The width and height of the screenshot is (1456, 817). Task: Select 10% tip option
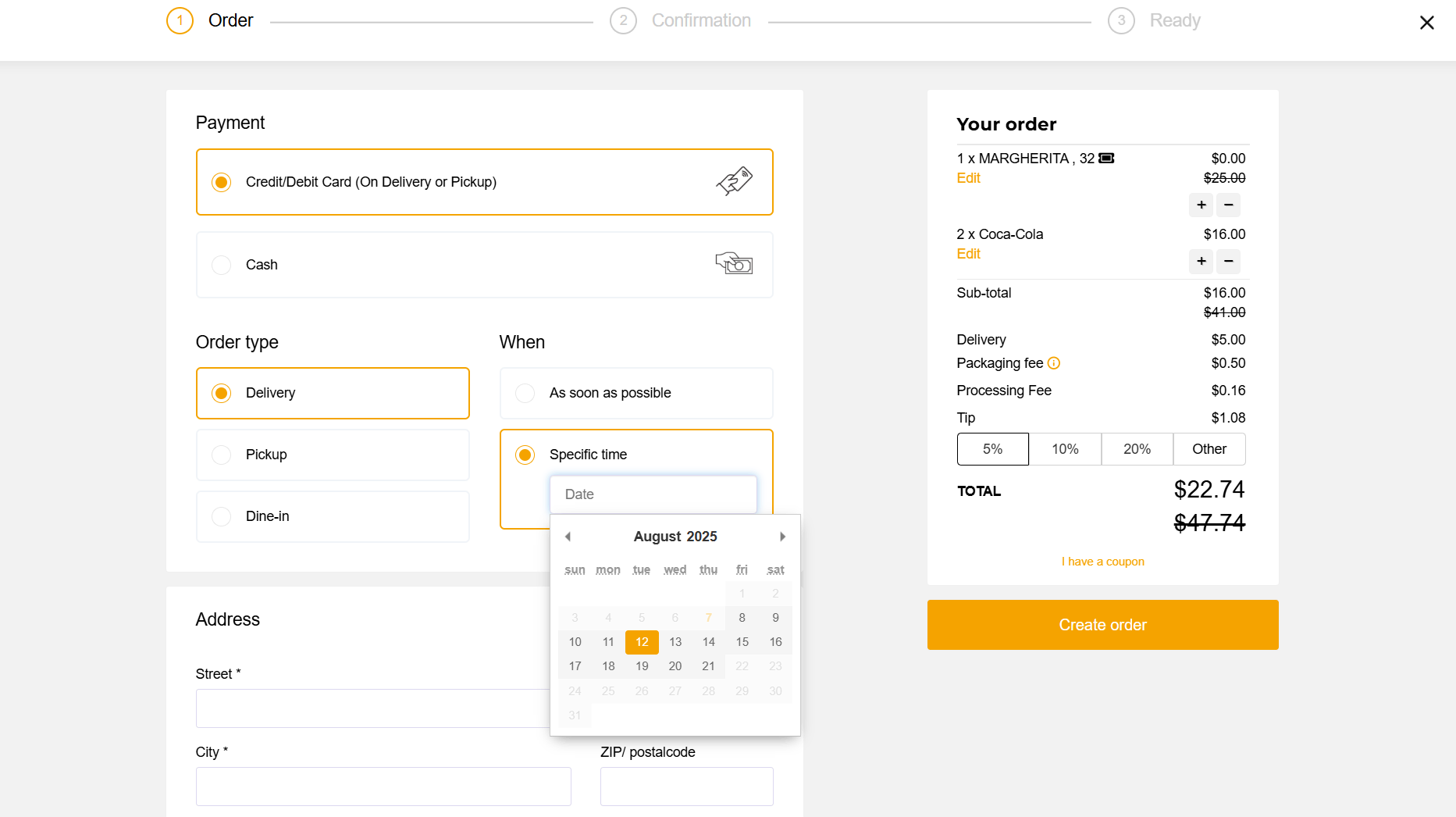pyautogui.click(x=1065, y=449)
